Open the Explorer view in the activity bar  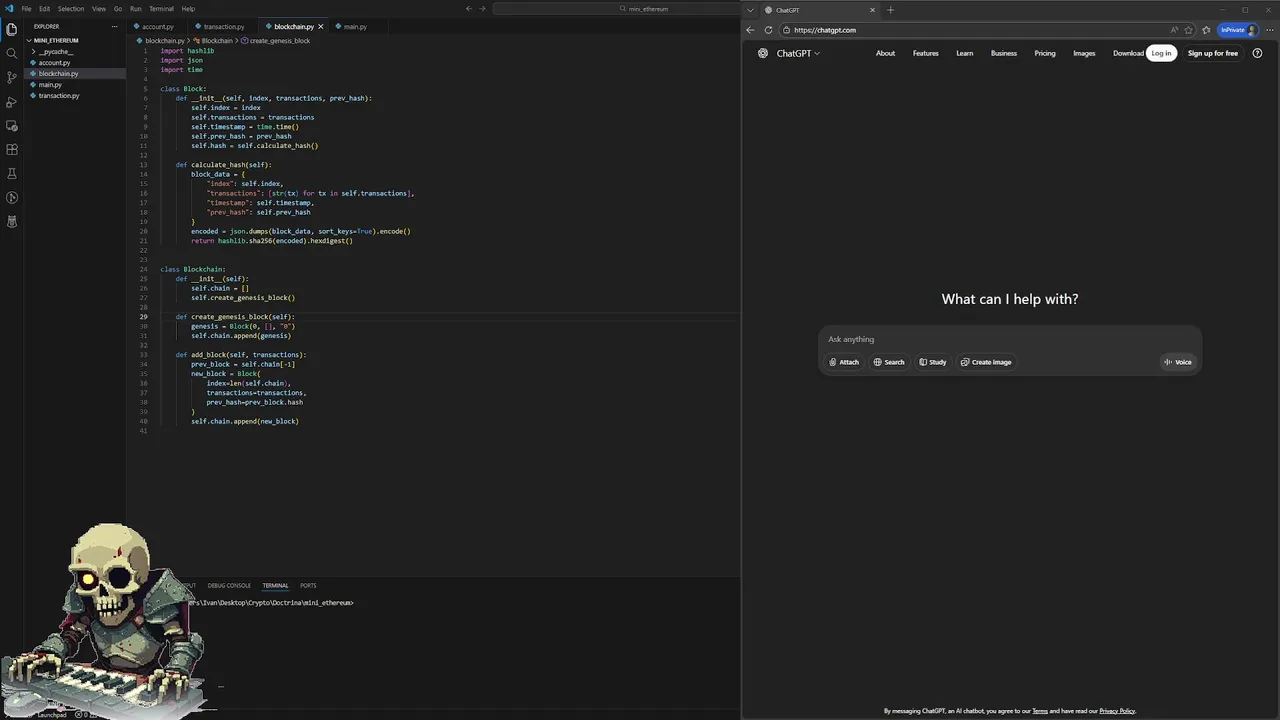click(x=12, y=29)
